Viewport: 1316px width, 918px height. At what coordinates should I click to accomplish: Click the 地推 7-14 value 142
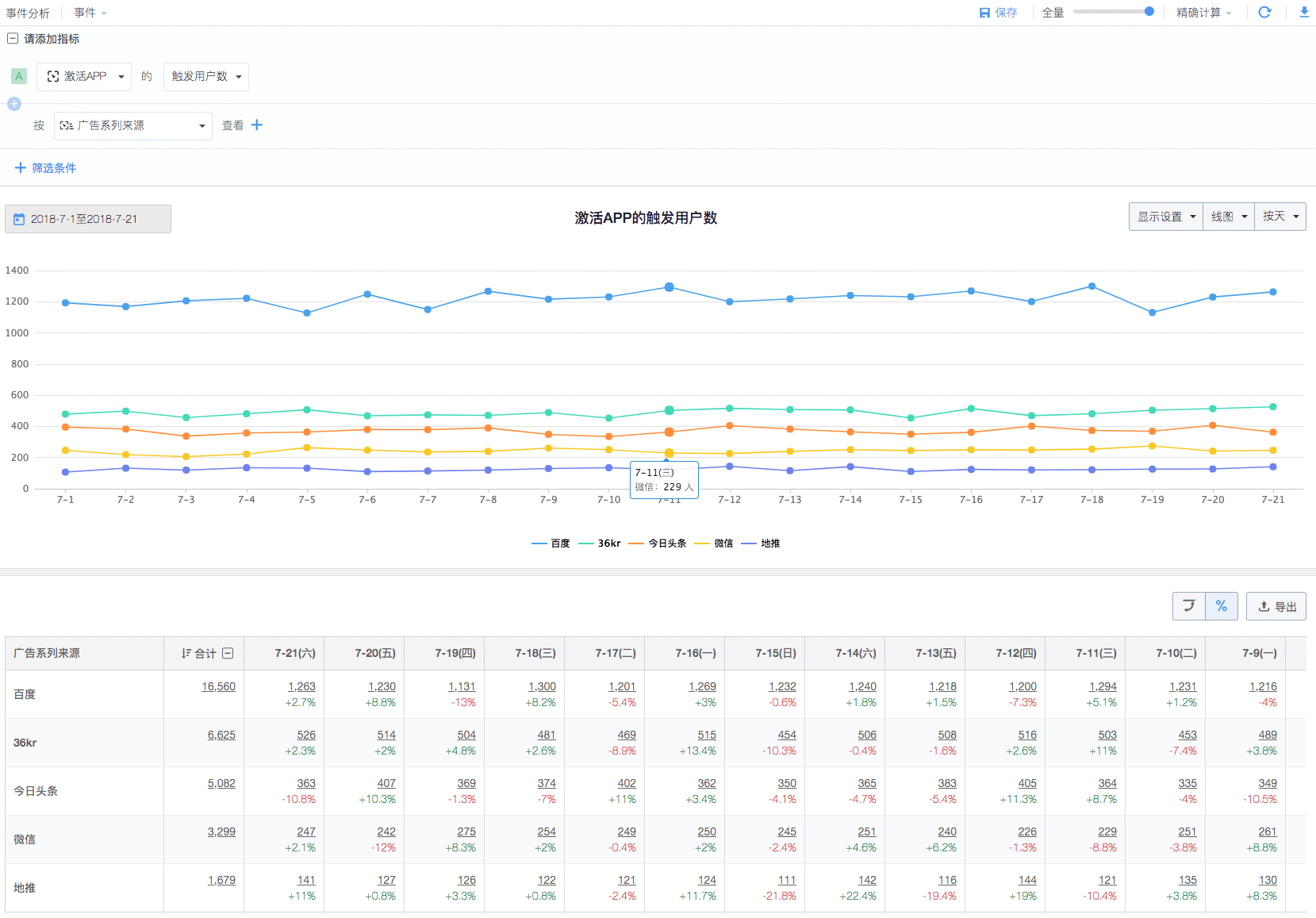point(867,880)
